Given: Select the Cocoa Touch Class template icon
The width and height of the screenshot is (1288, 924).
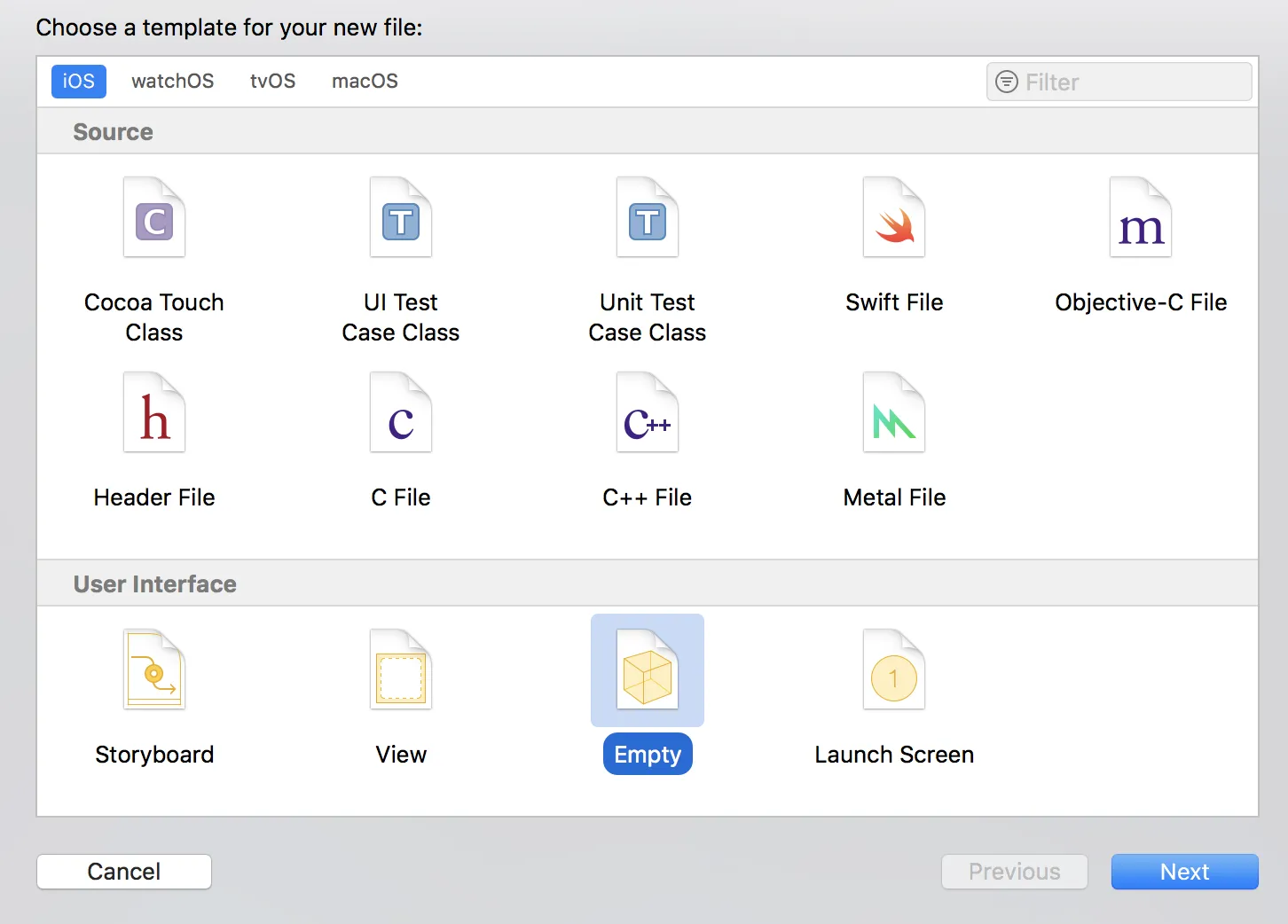Looking at the screenshot, I should 154,217.
